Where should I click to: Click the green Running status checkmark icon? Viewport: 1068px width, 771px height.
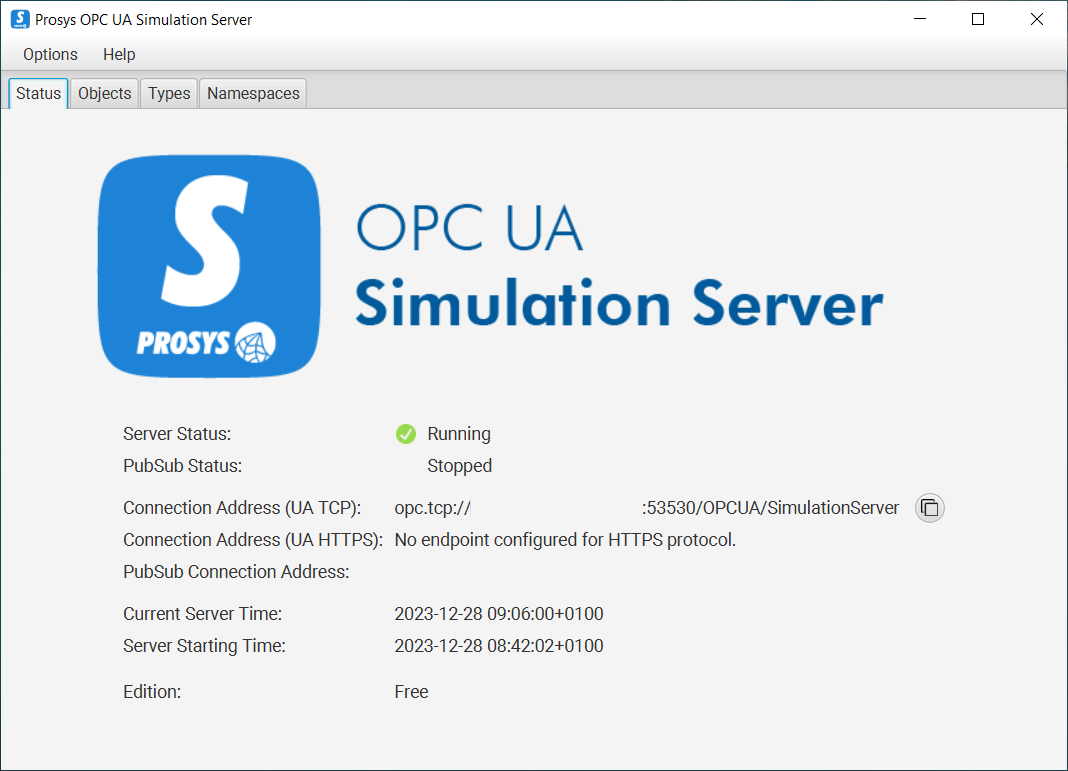coord(406,434)
